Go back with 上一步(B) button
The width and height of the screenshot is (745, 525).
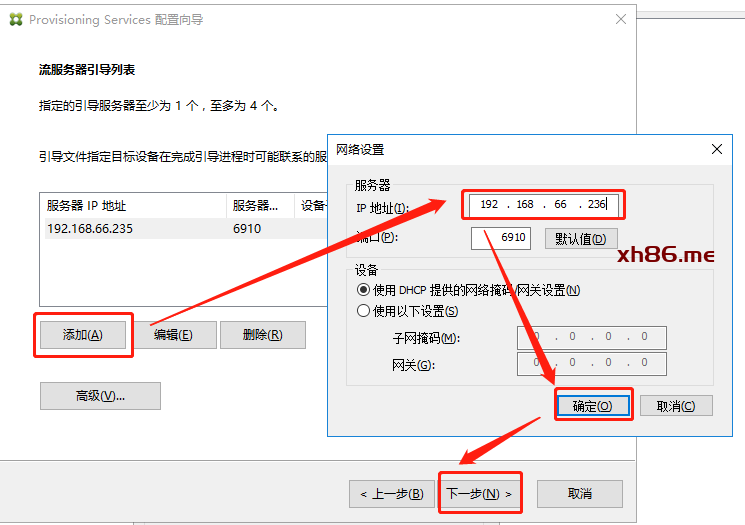(x=392, y=494)
